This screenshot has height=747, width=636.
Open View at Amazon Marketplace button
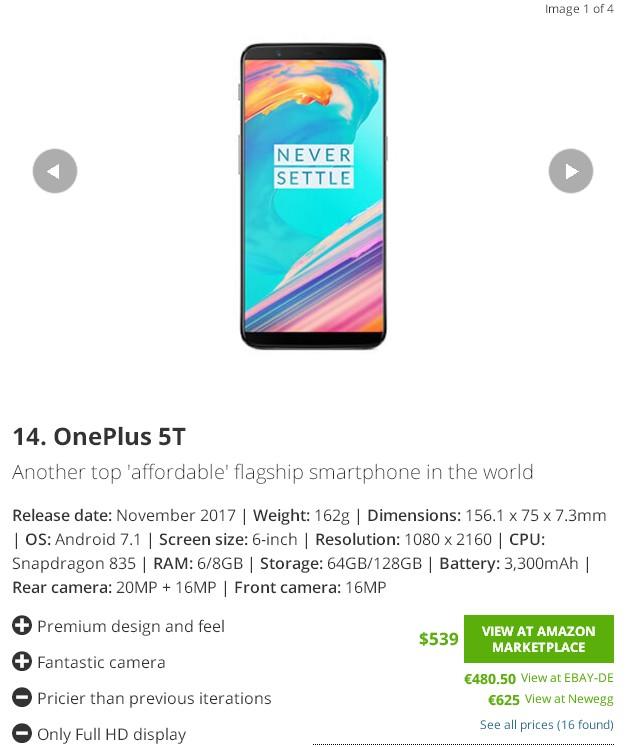click(539, 639)
